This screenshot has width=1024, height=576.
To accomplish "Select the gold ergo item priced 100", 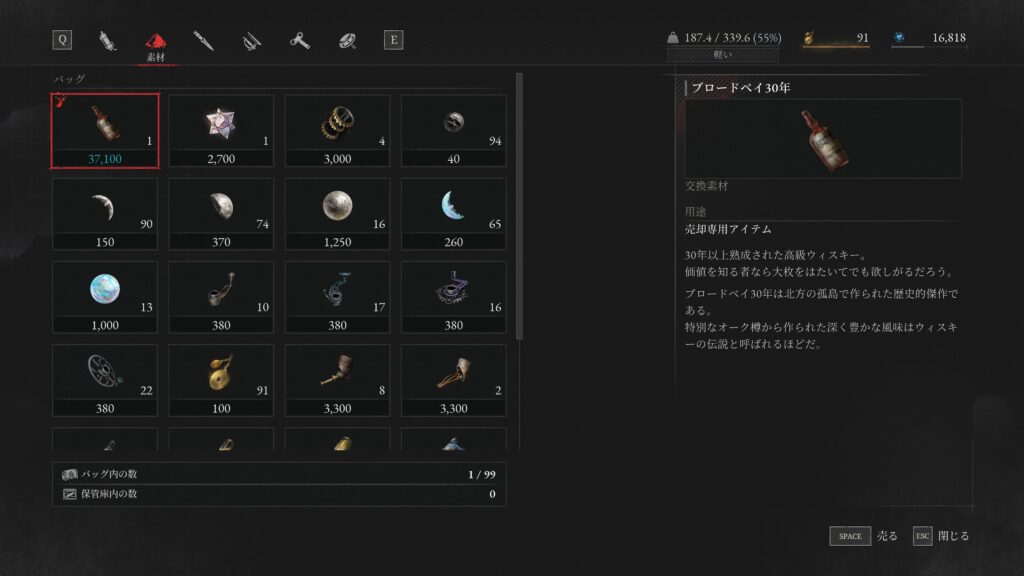I will [x=221, y=380].
